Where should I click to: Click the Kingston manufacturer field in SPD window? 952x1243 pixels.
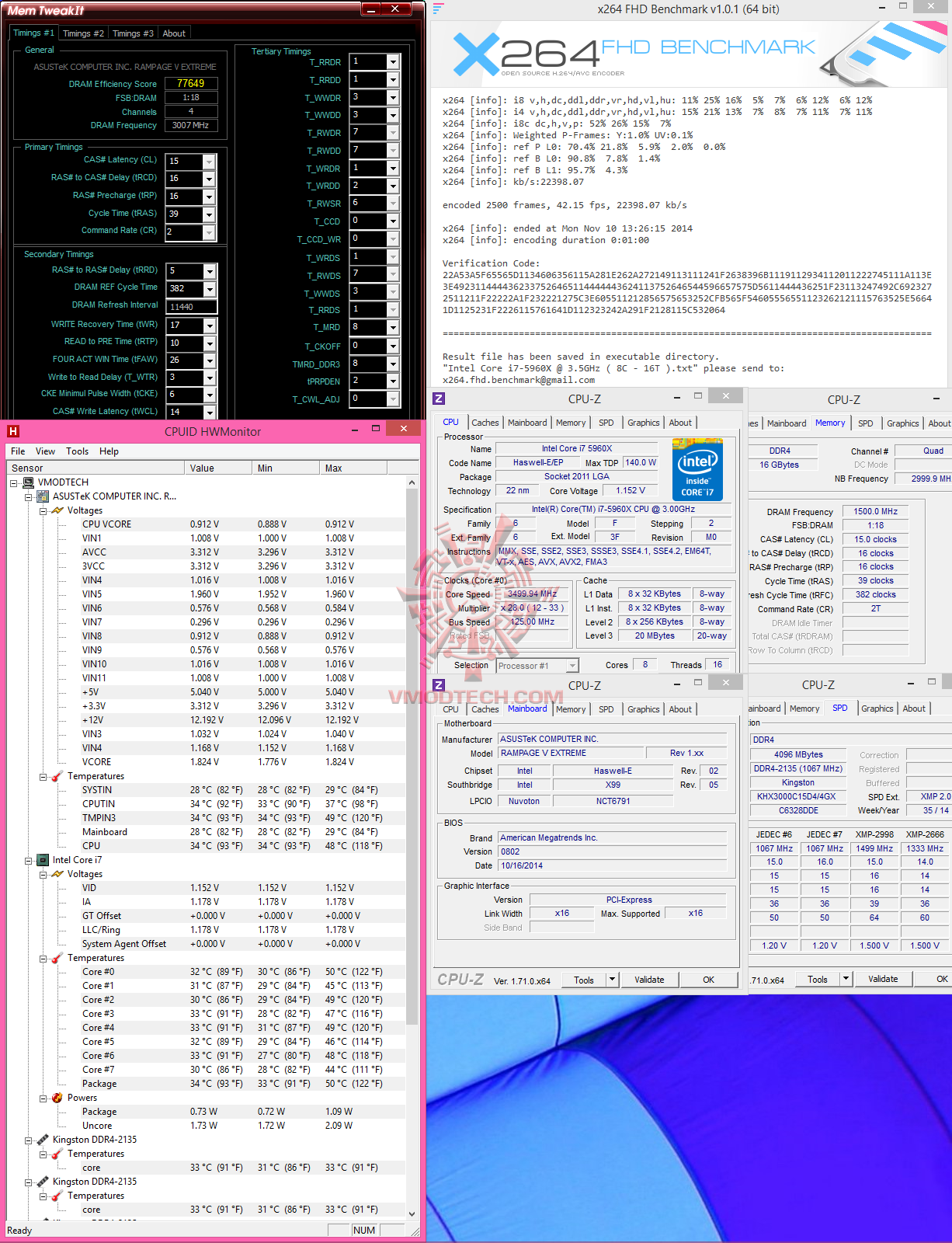(x=798, y=782)
